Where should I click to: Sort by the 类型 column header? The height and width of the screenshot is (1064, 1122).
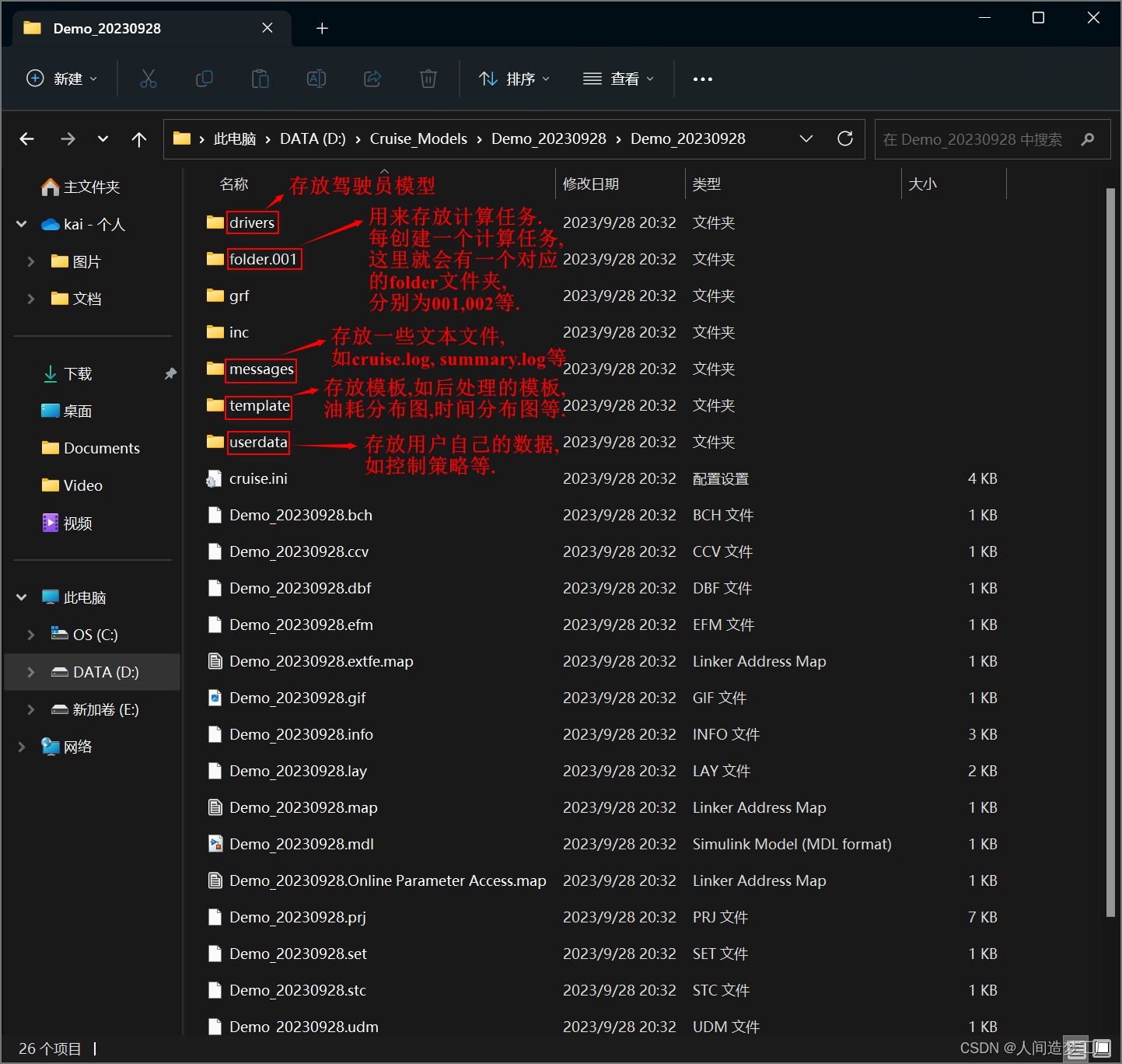(x=707, y=184)
